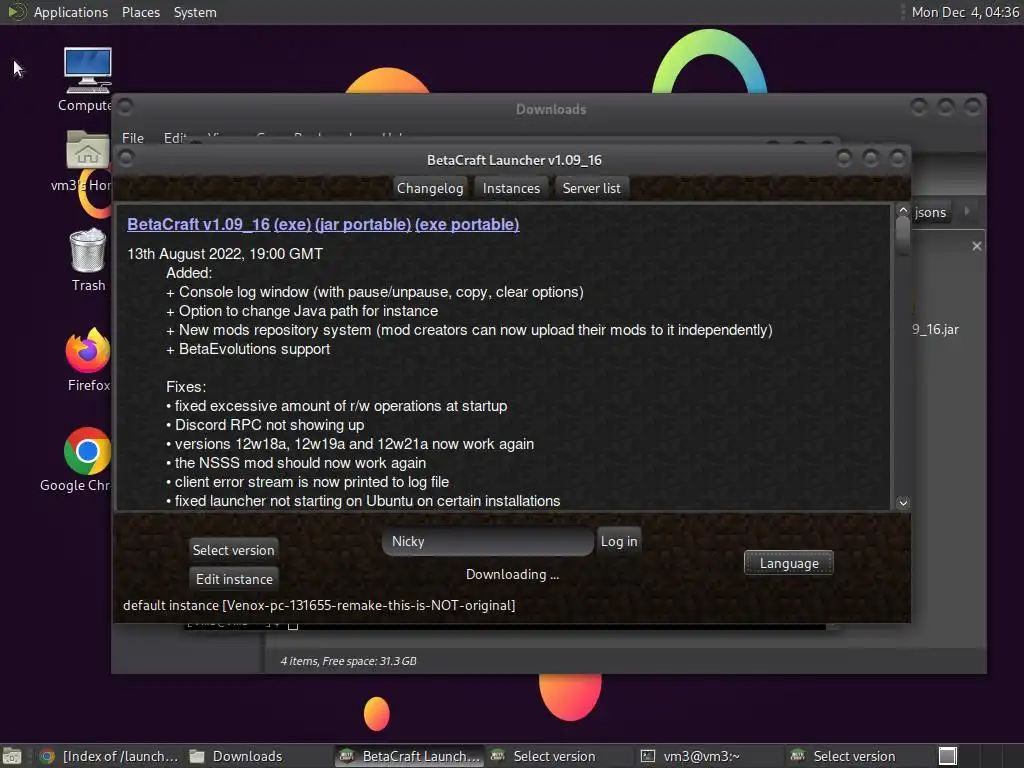The image size is (1024, 768).
Task: Click the changelog scrollbar down arrow
Action: pyautogui.click(x=903, y=503)
